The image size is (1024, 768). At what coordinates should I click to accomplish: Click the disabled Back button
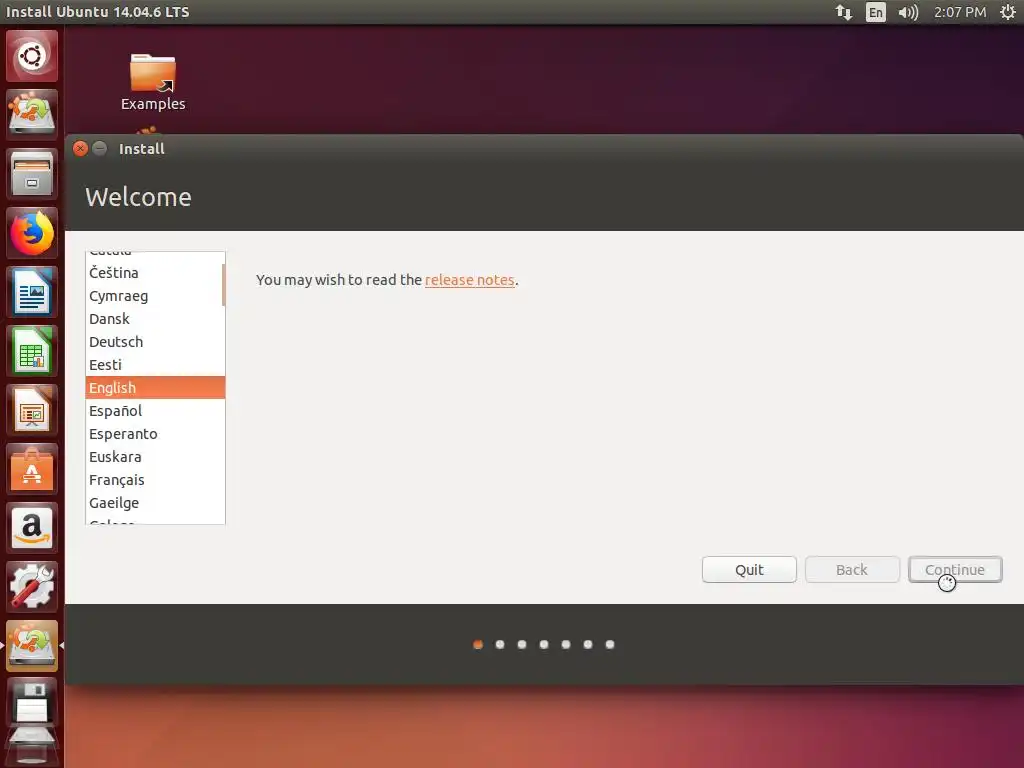[x=852, y=569]
